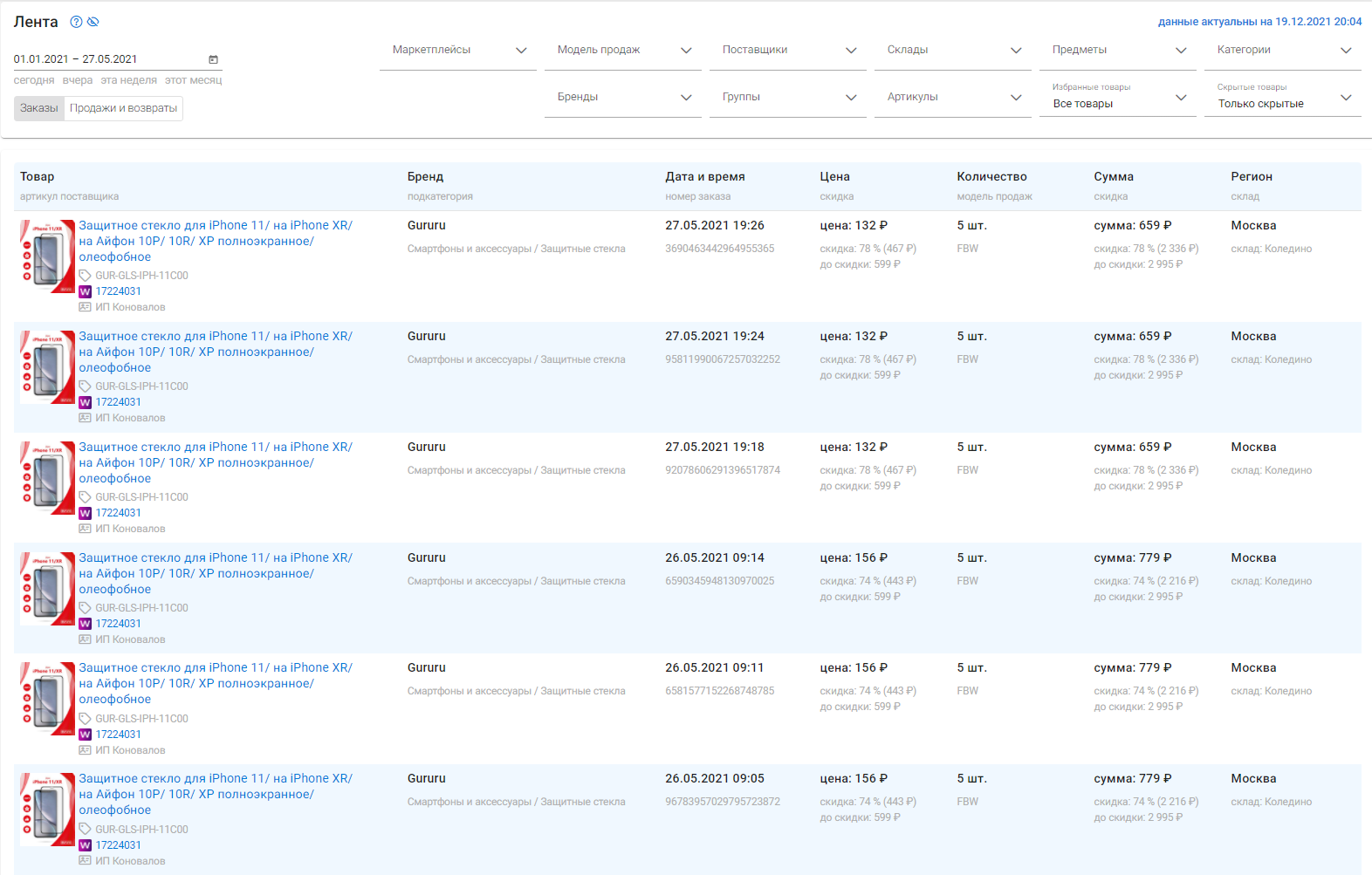Switch to Продажи и возвраты view
Viewport: 1372px width, 875px height.
click(123, 108)
